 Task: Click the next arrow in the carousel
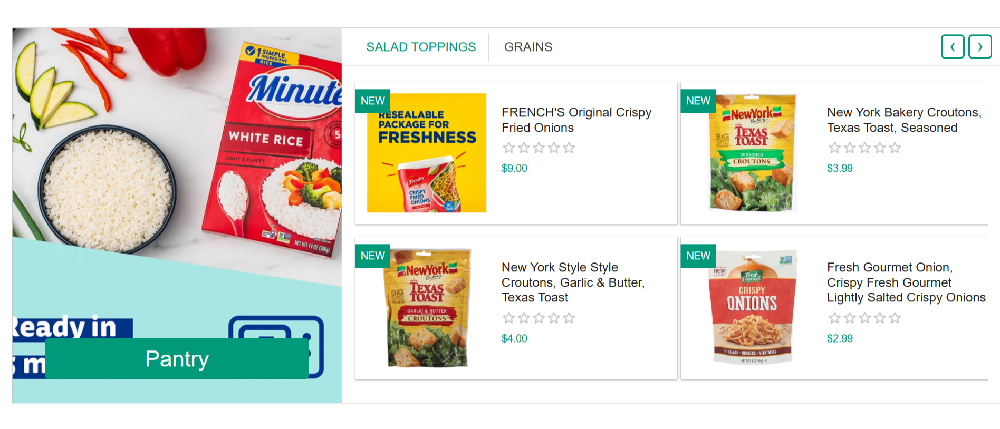[x=980, y=46]
